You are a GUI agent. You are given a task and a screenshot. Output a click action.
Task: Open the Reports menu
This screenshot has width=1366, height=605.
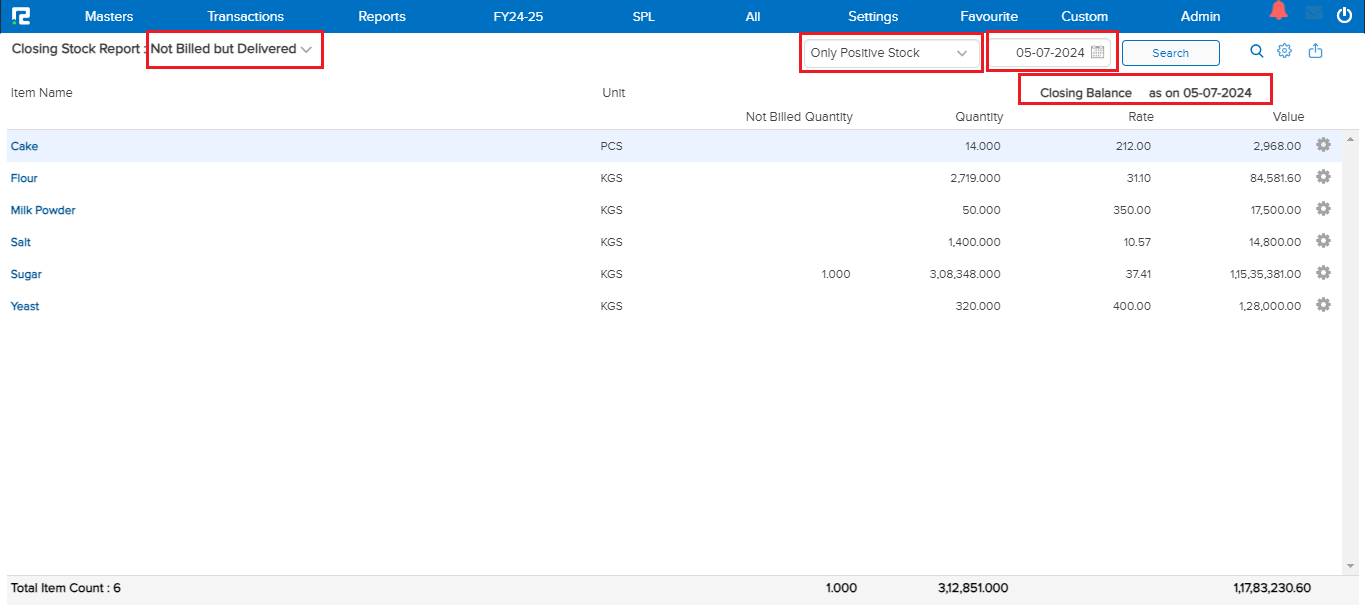tap(382, 16)
